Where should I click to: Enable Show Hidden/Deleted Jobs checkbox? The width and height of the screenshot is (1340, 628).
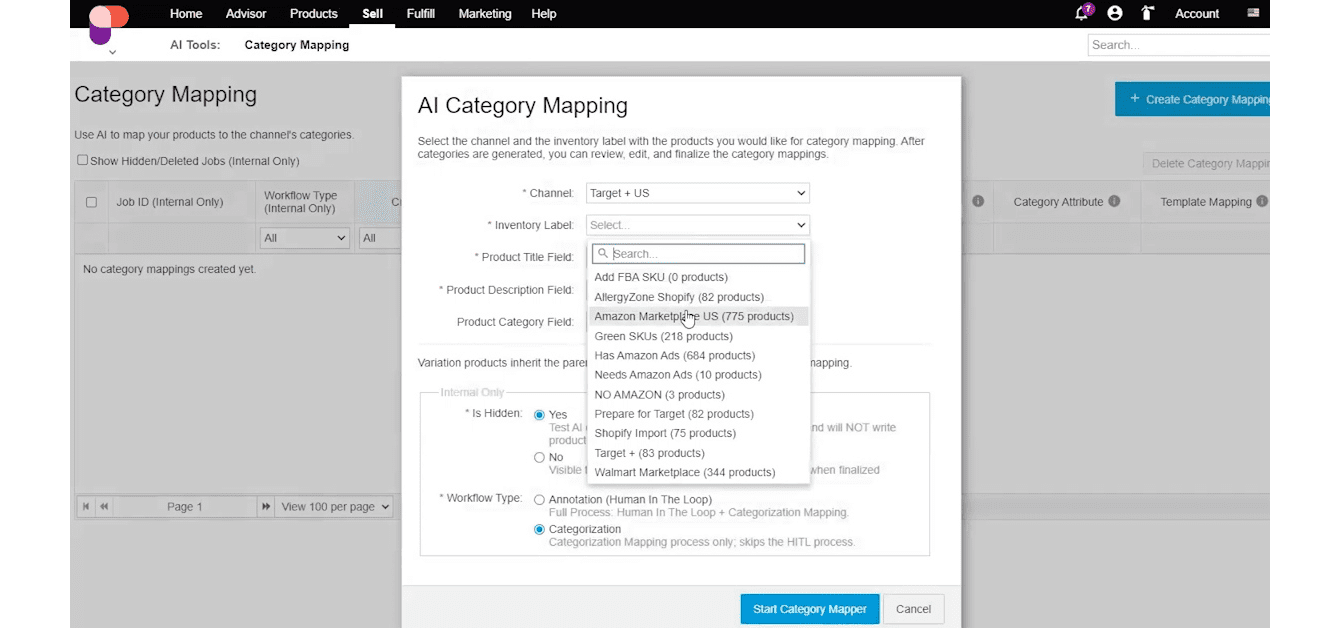[x=82, y=160]
